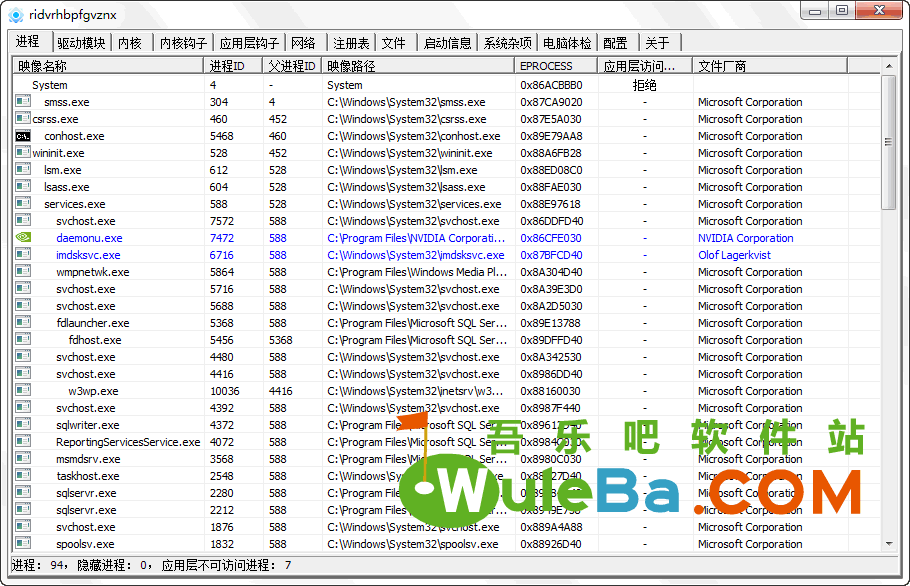The height and width of the screenshot is (586, 910).
Task: Click the green NVIDIA icon for daemonu.exe
Action: (23, 237)
